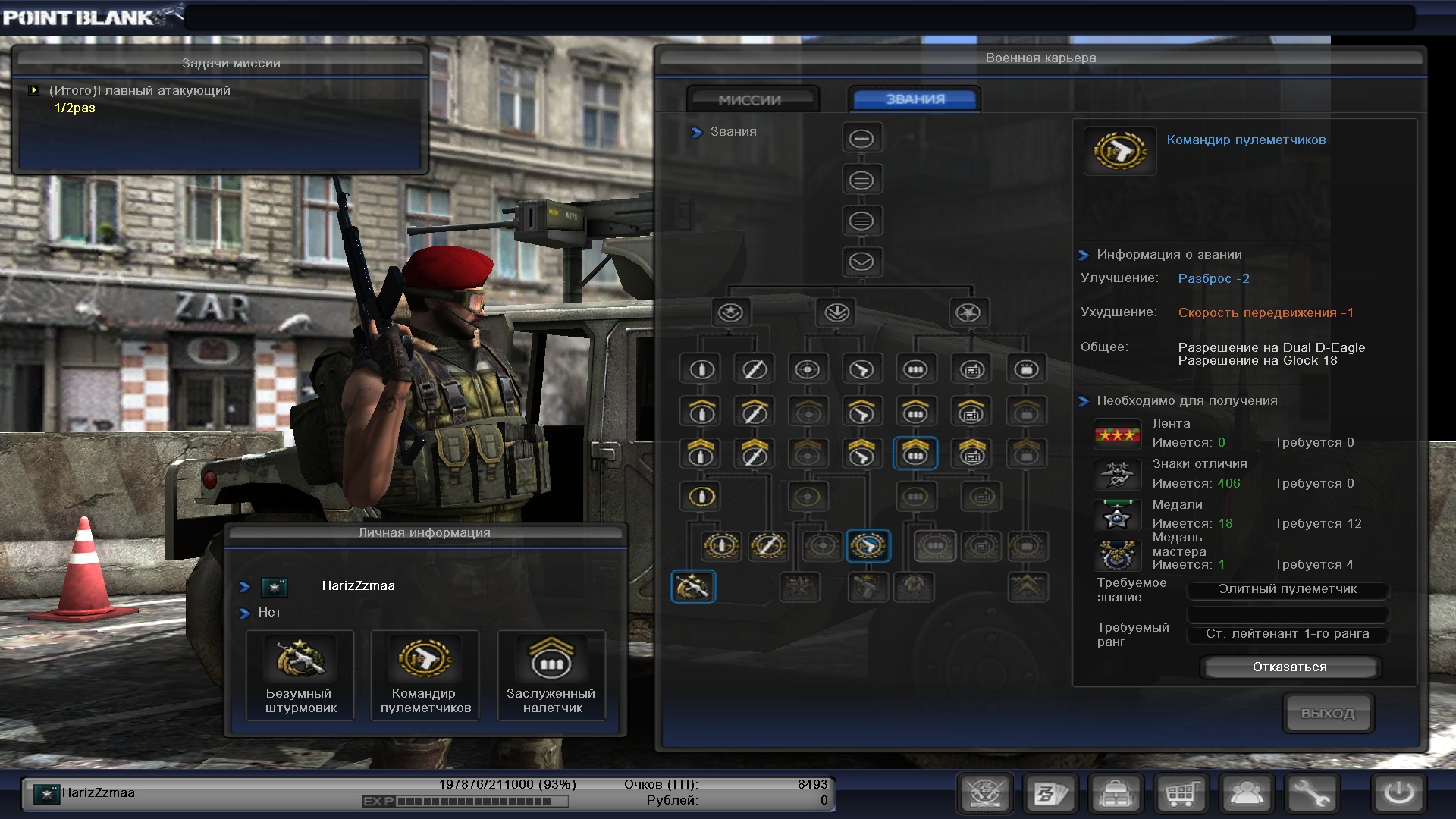The image size is (1456, 819).
Task: Click the EXP progress bar
Action: [466, 802]
